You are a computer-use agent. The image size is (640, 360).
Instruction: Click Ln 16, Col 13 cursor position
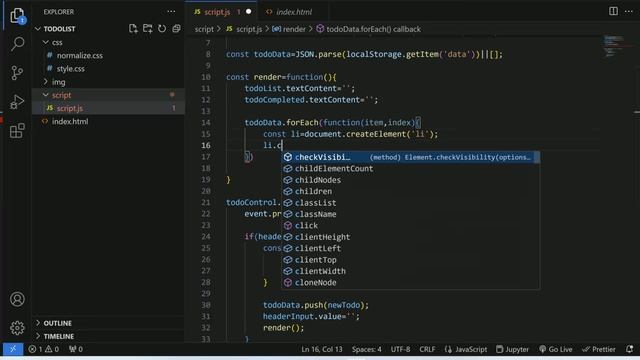322,349
